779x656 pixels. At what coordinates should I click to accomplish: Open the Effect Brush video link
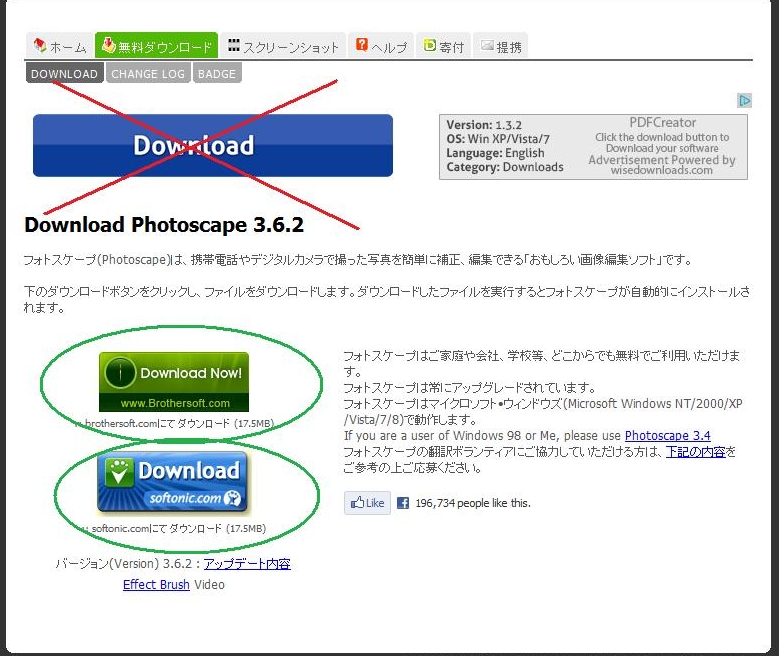156,584
